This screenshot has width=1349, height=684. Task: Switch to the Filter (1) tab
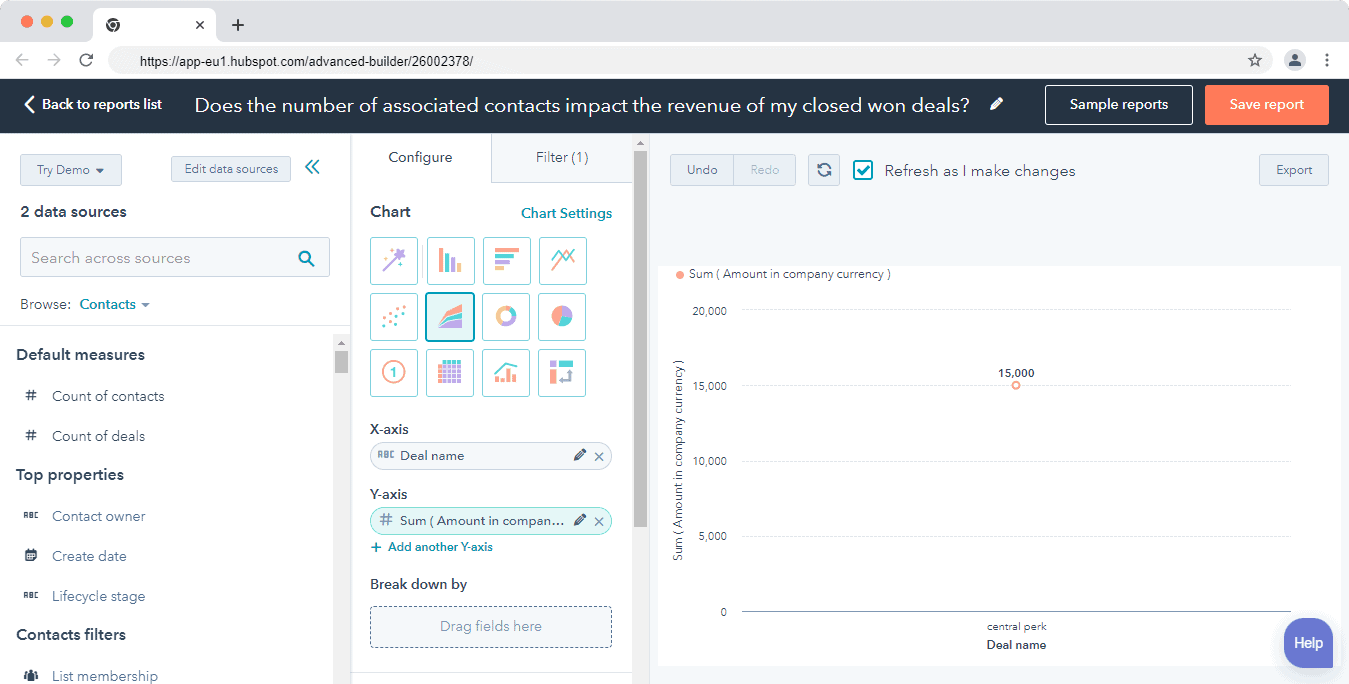[561, 157]
